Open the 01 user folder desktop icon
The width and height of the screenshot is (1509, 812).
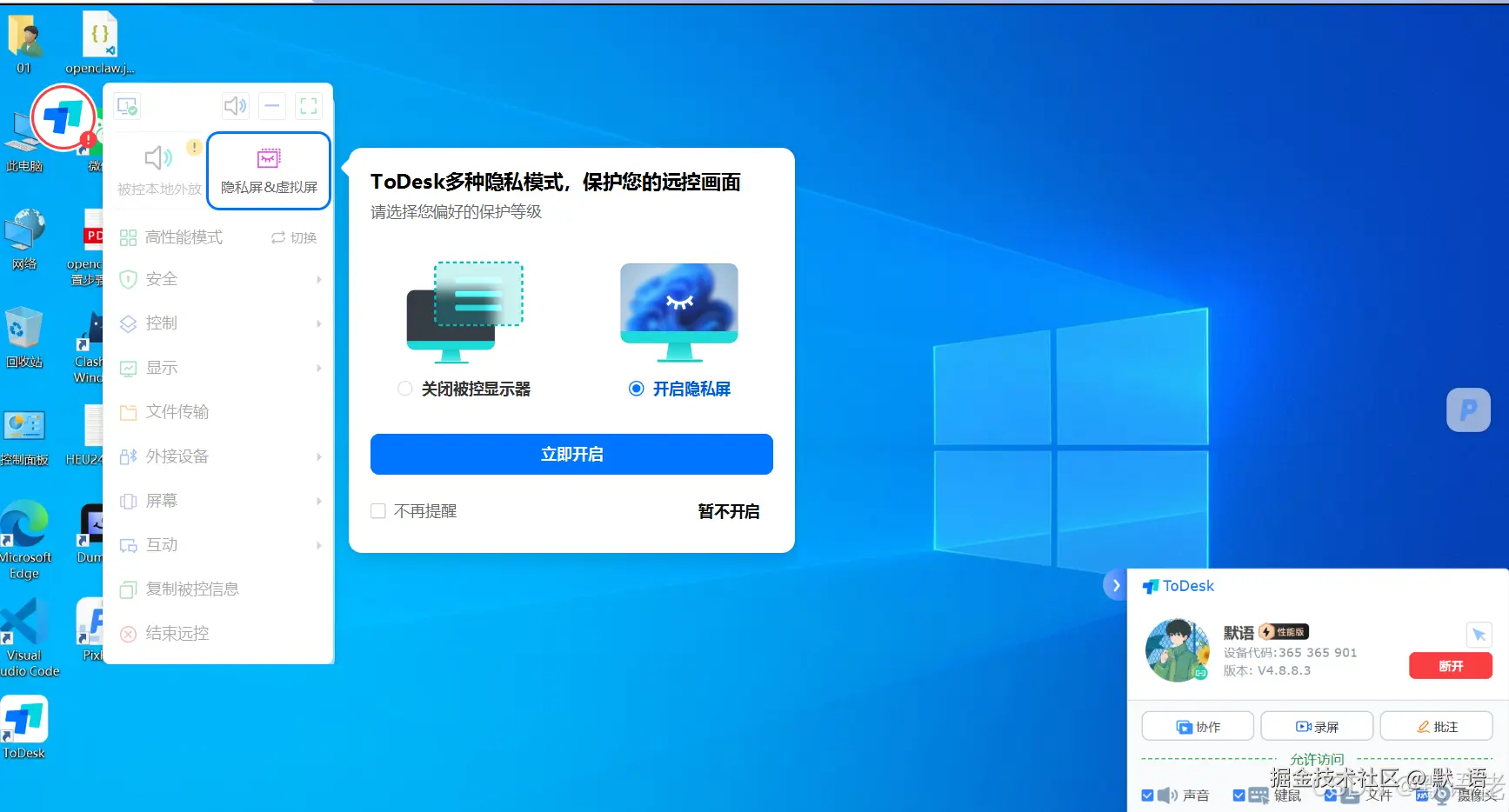point(24,43)
